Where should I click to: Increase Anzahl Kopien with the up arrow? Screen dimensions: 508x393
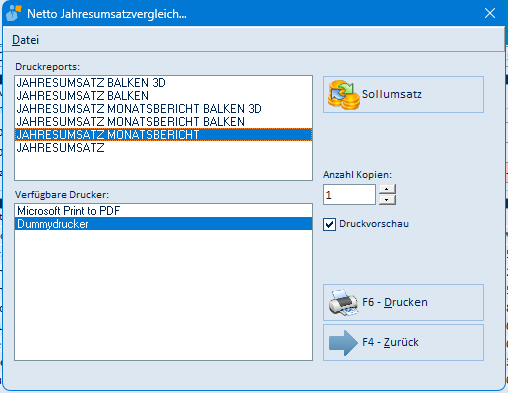click(387, 189)
